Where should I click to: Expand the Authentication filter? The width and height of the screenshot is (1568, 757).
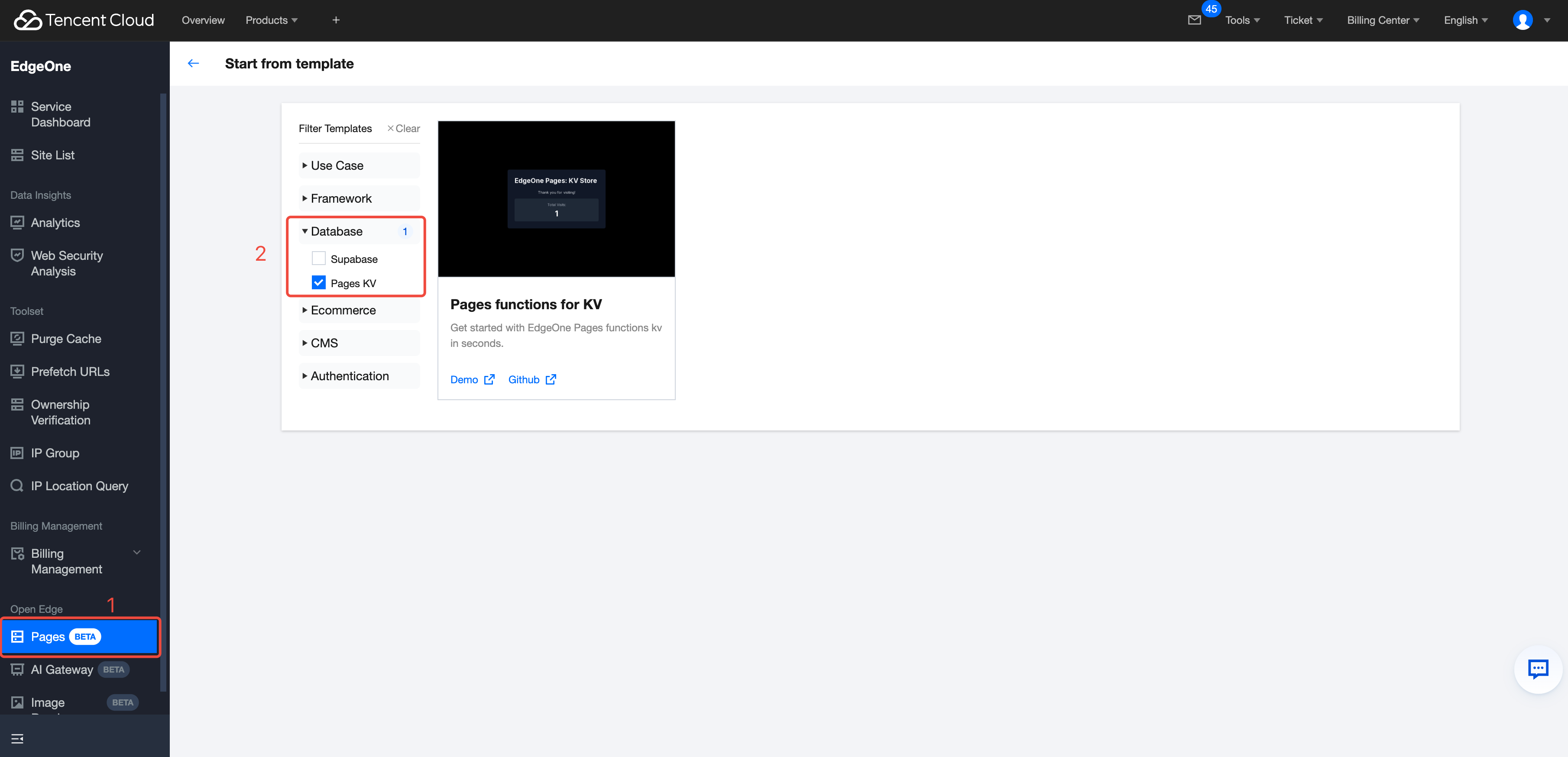pyautogui.click(x=359, y=376)
